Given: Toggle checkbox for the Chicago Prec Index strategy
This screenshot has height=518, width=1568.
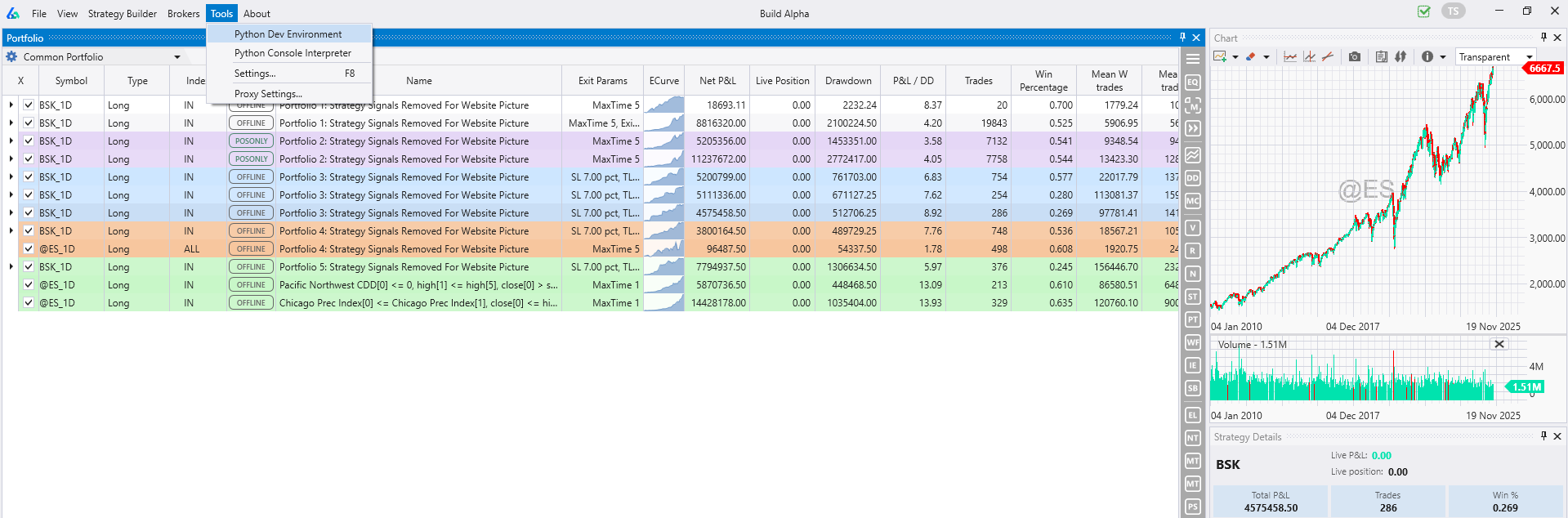Looking at the screenshot, I should point(29,303).
